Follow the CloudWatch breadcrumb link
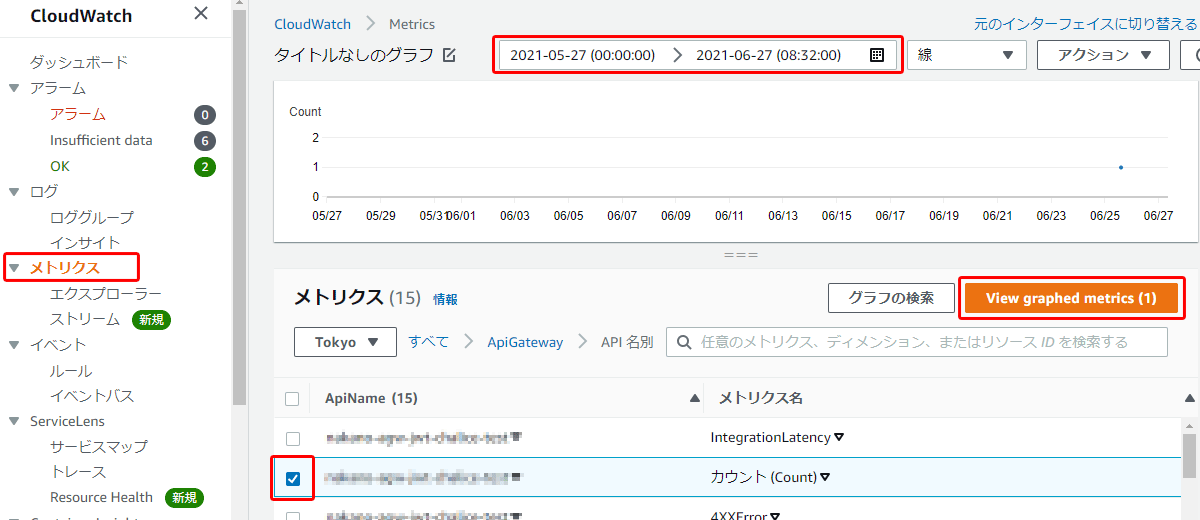Image resolution: width=1200 pixels, height=520 pixels. [x=312, y=23]
